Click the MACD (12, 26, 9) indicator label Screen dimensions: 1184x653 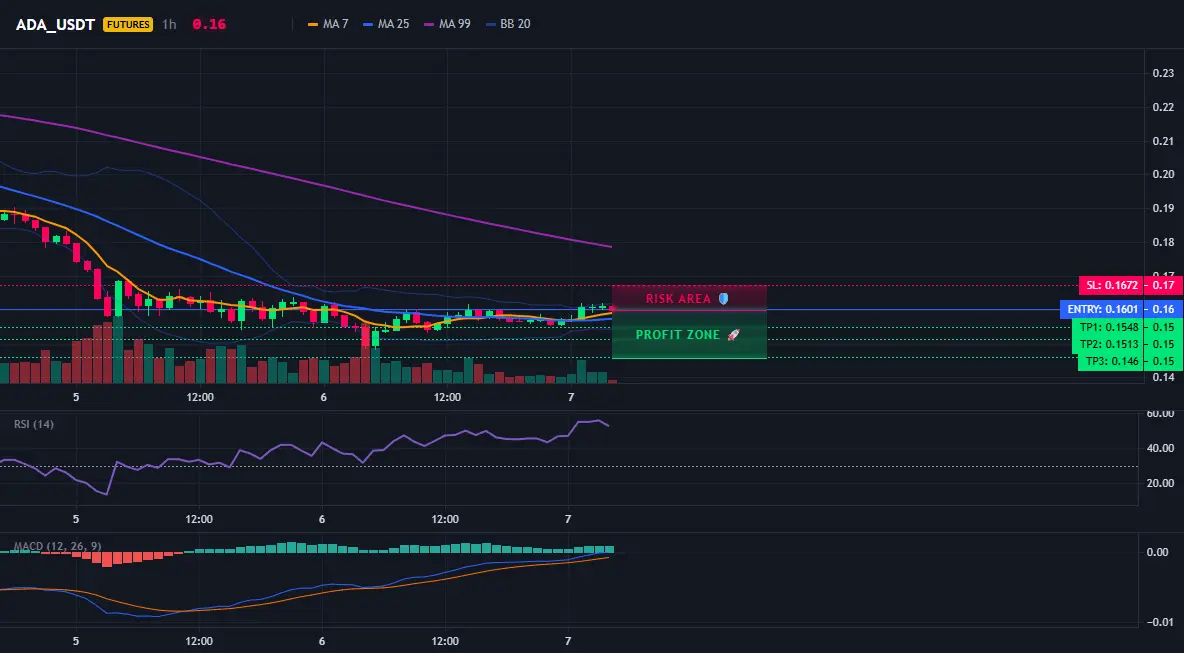point(57,546)
